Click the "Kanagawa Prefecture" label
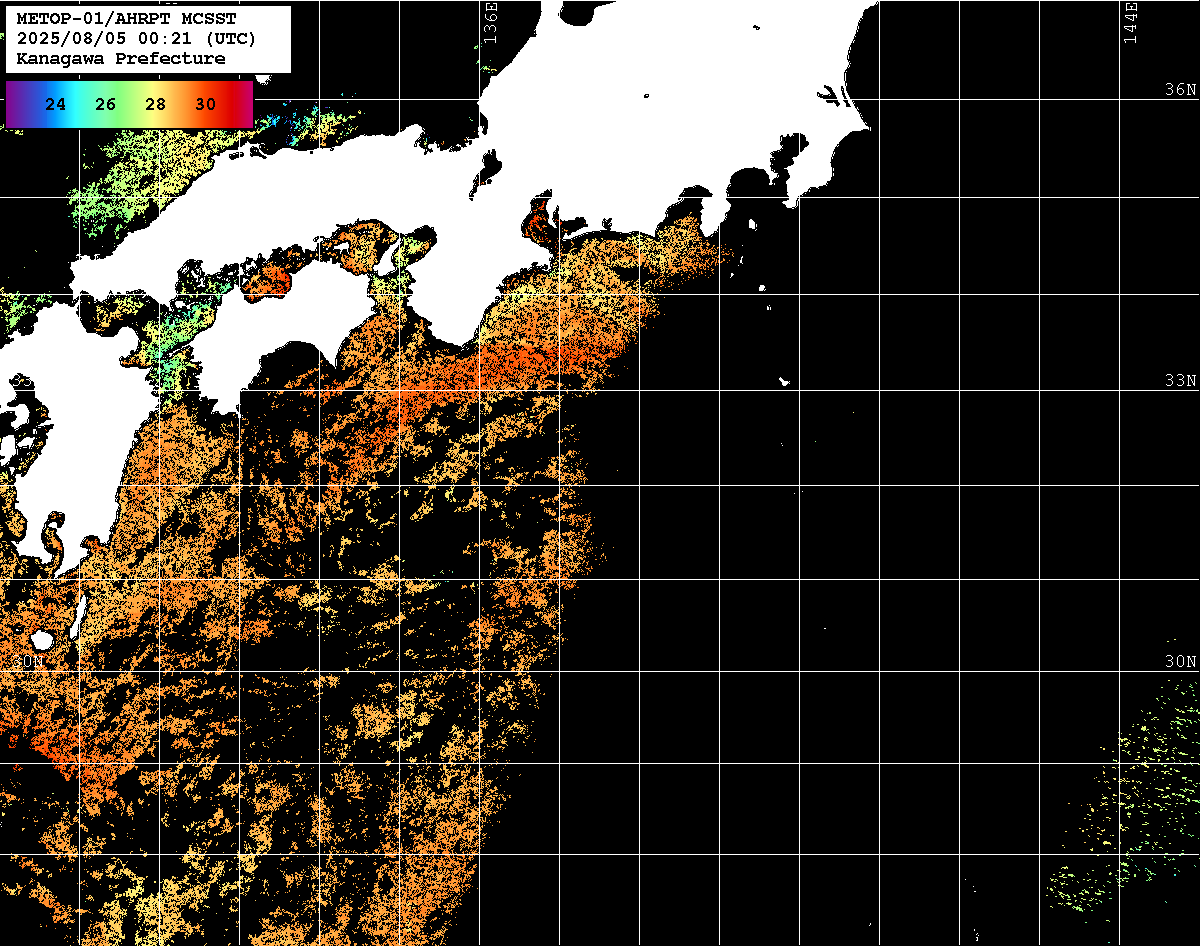The width and height of the screenshot is (1200, 946). tap(121, 59)
